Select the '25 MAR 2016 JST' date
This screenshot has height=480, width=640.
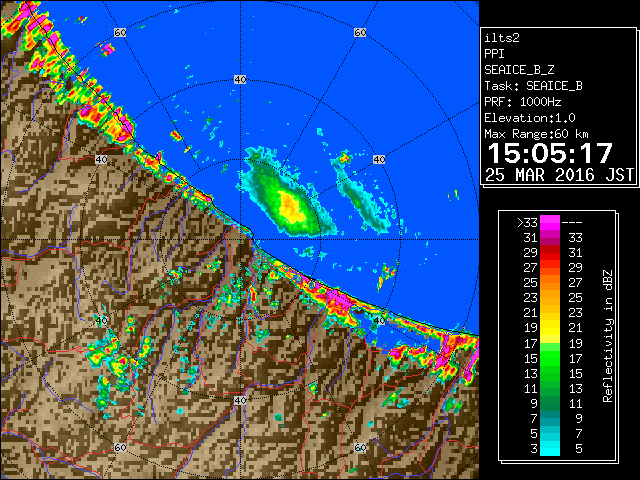[x=559, y=175]
